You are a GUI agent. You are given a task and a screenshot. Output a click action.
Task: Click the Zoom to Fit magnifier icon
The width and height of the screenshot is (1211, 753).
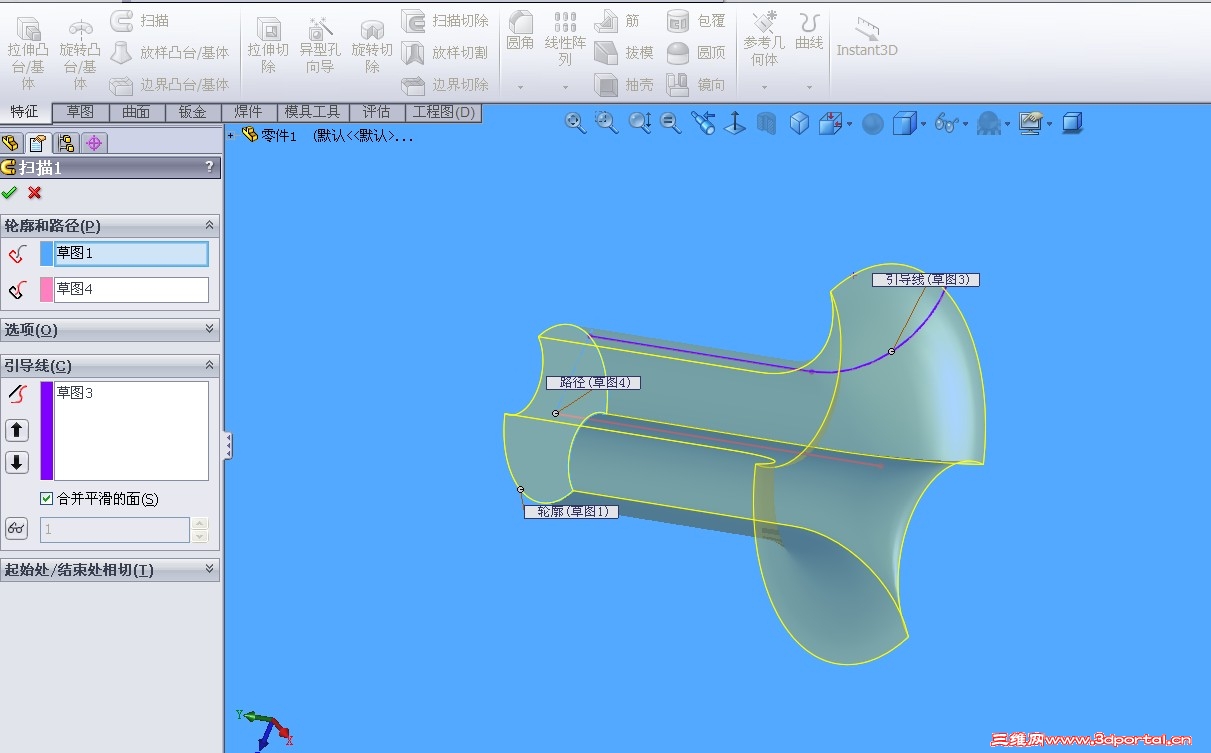click(575, 123)
